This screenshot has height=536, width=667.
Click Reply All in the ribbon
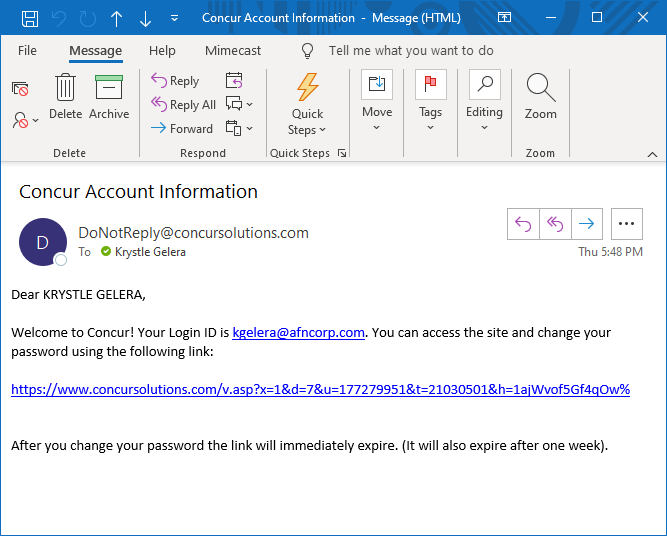click(x=183, y=104)
